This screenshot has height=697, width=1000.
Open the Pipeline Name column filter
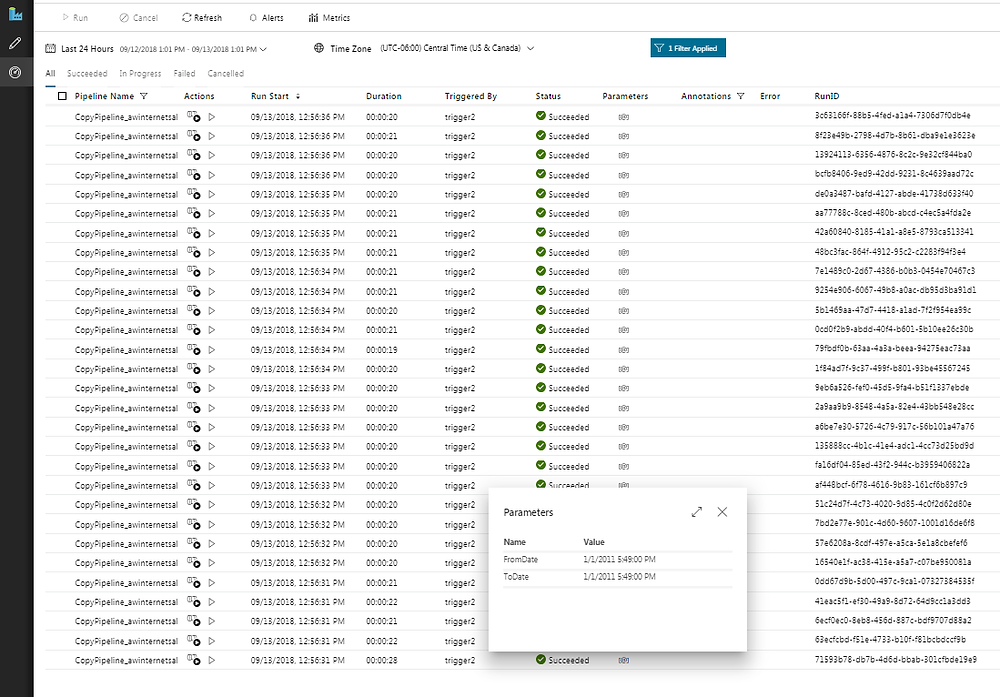(143, 96)
